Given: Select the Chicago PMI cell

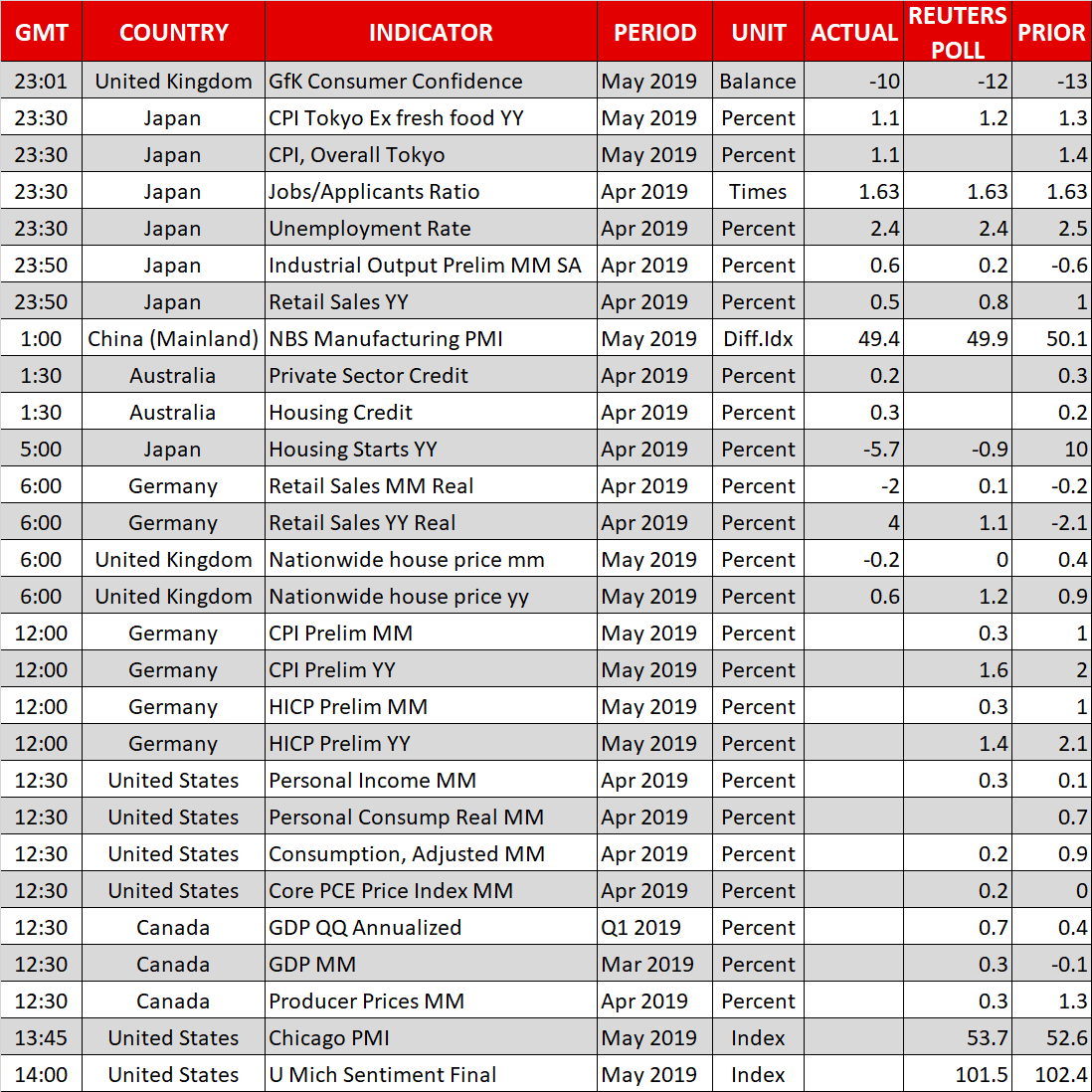Looking at the screenshot, I should click(x=431, y=1037).
